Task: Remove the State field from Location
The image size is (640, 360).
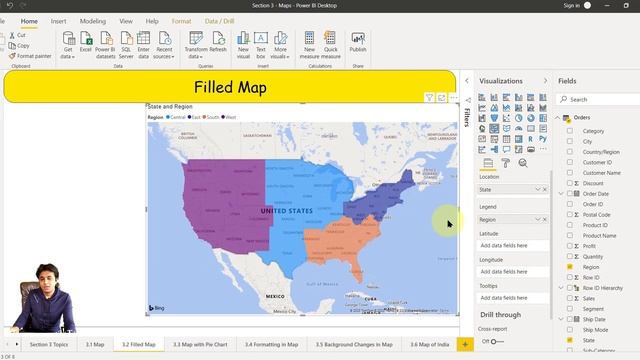Action: coord(545,189)
